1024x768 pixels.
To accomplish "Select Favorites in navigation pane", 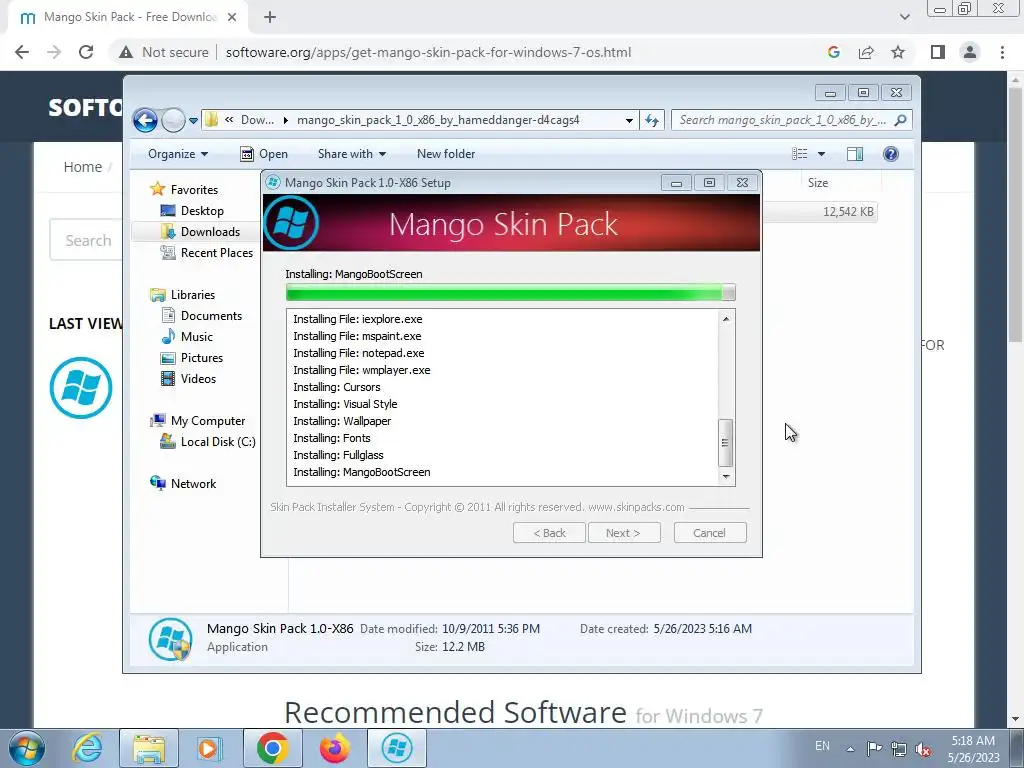I will (194, 189).
